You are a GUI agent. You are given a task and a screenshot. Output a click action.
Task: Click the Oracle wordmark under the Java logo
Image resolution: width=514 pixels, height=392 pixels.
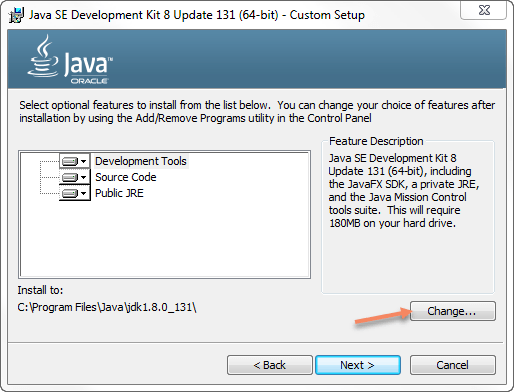[89, 81]
